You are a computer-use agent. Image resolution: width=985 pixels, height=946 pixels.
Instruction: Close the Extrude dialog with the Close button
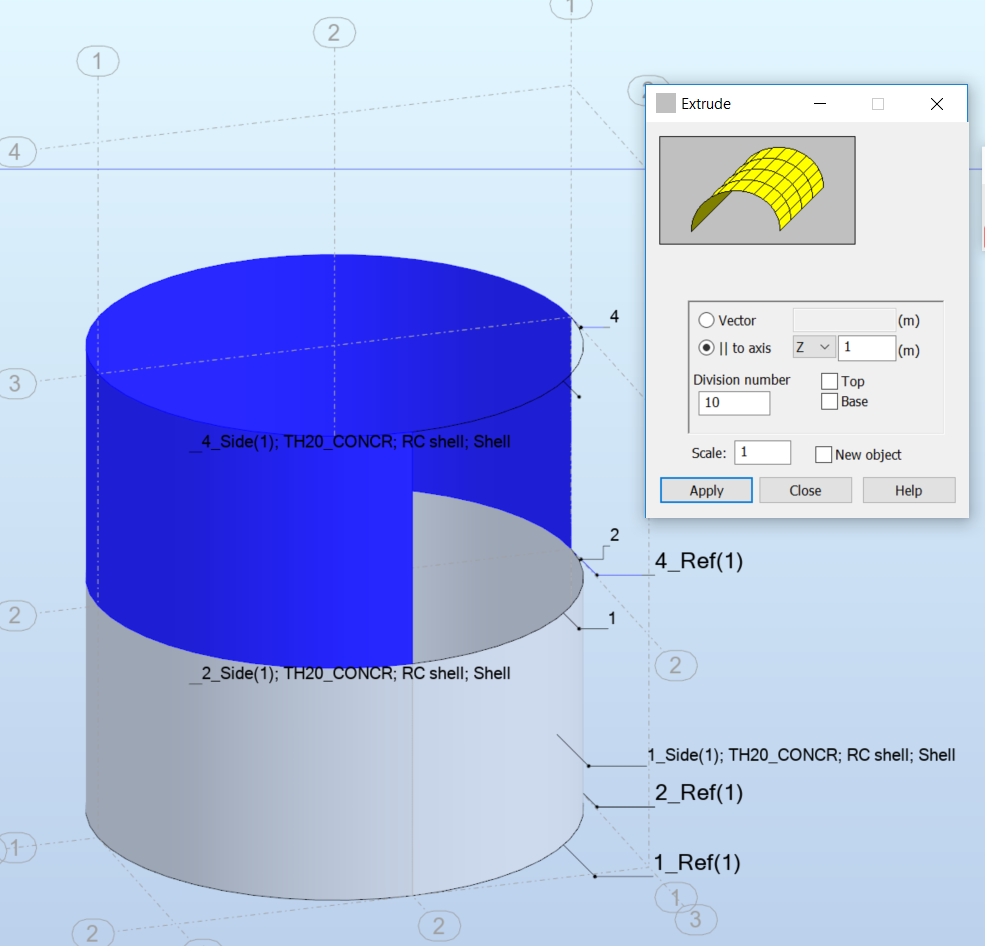(x=805, y=490)
